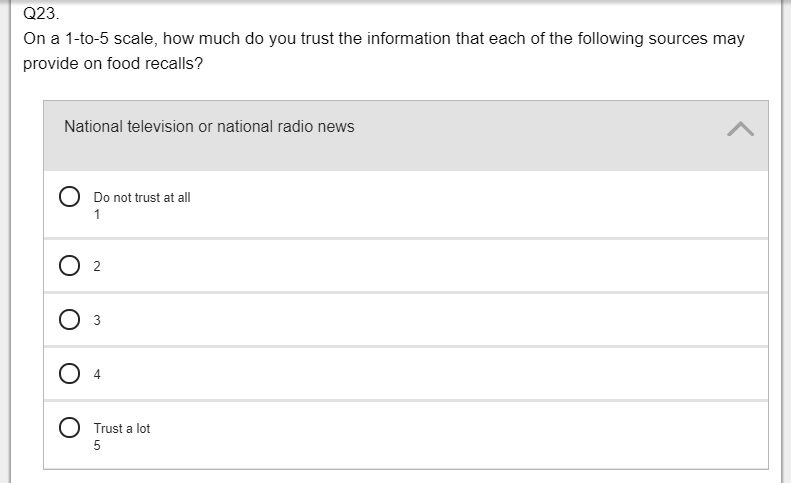Click the number 1 under "Do not trust at all"

[x=97, y=214]
